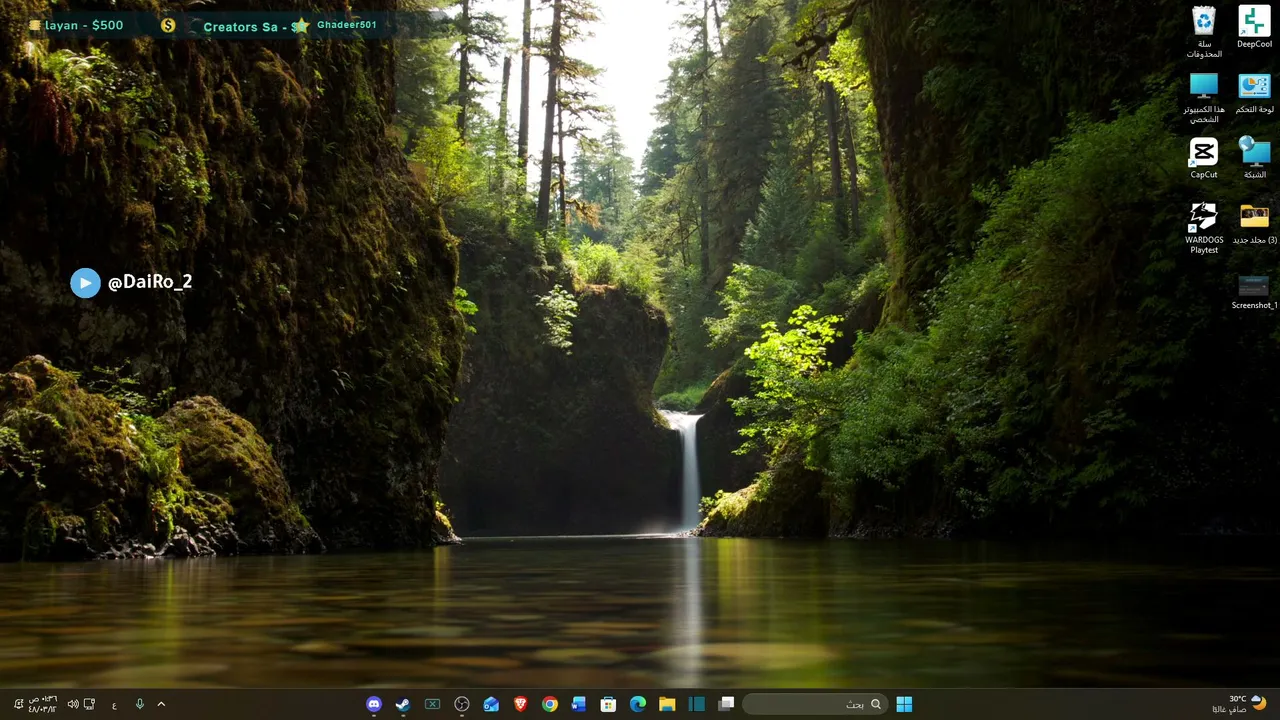Open the teal two-panel taskbar app

tap(697, 704)
